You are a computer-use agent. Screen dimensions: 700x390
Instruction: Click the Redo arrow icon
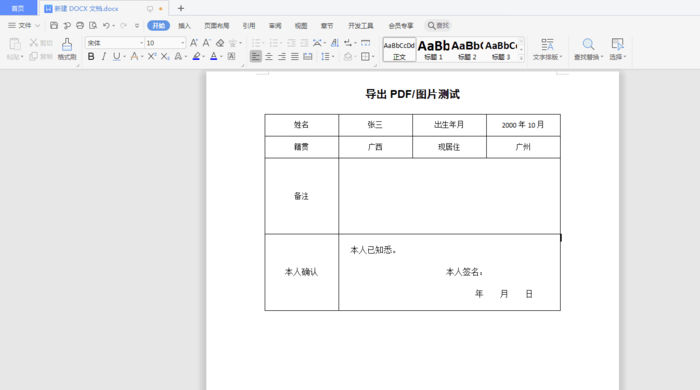(124, 25)
